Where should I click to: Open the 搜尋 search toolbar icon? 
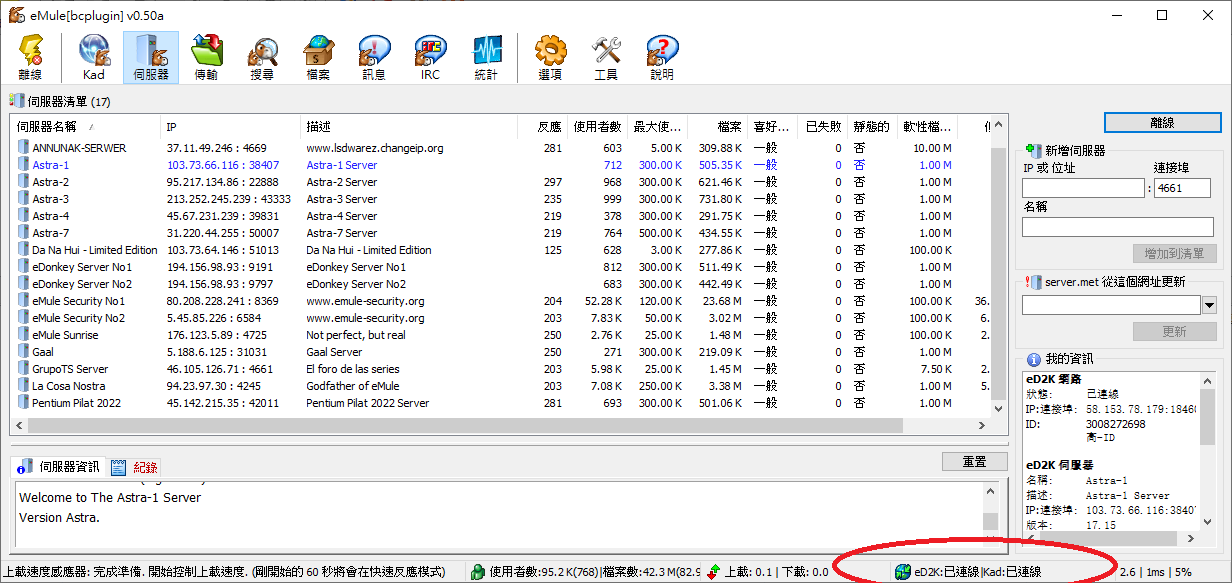262,57
